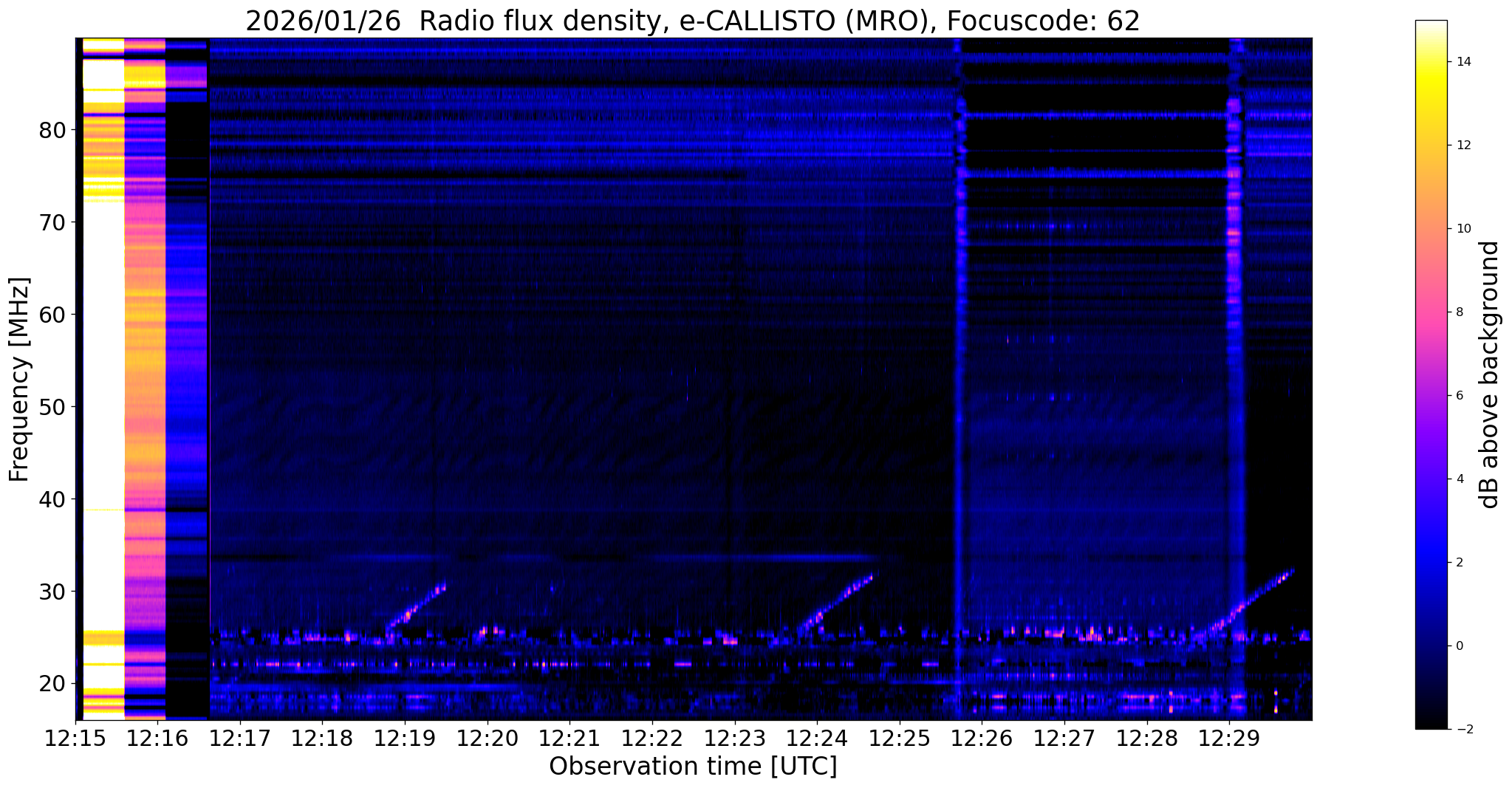
Task: Click the 12:17 time tick label
Action: point(240,739)
